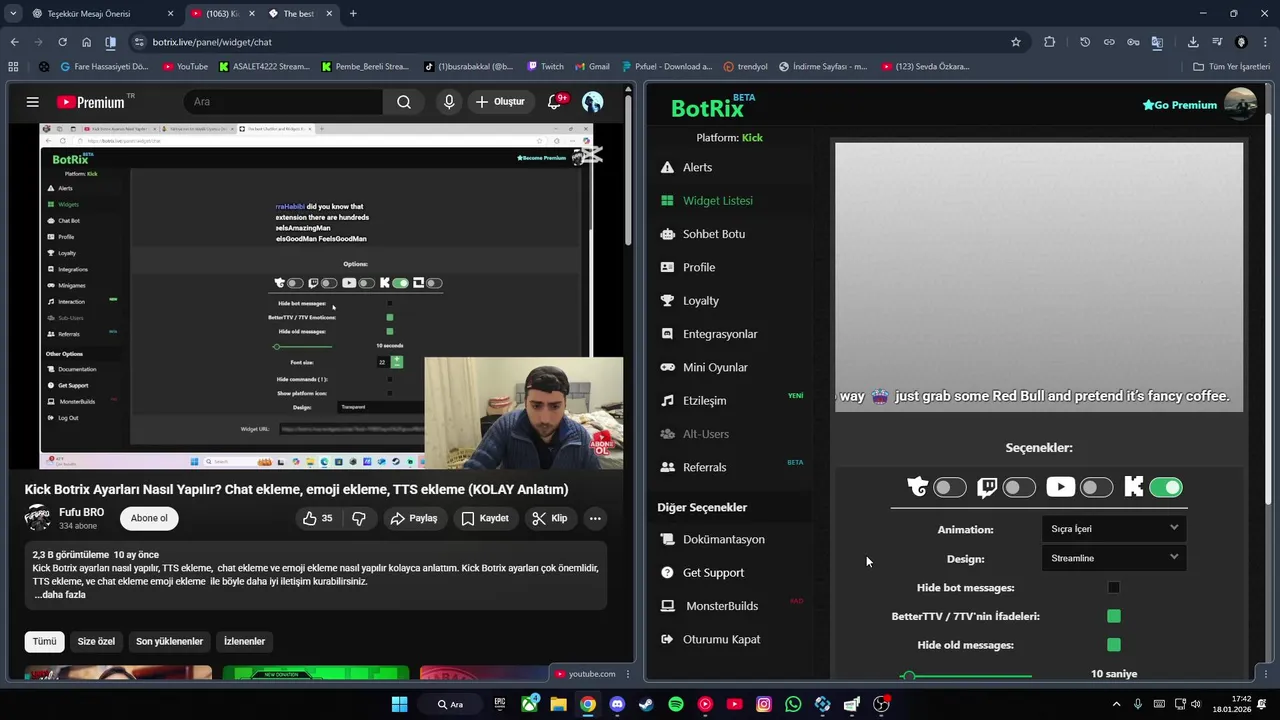Image resolution: width=1280 pixels, height=720 pixels.
Task: Click the Oluştur create button
Action: click(500, 102)
